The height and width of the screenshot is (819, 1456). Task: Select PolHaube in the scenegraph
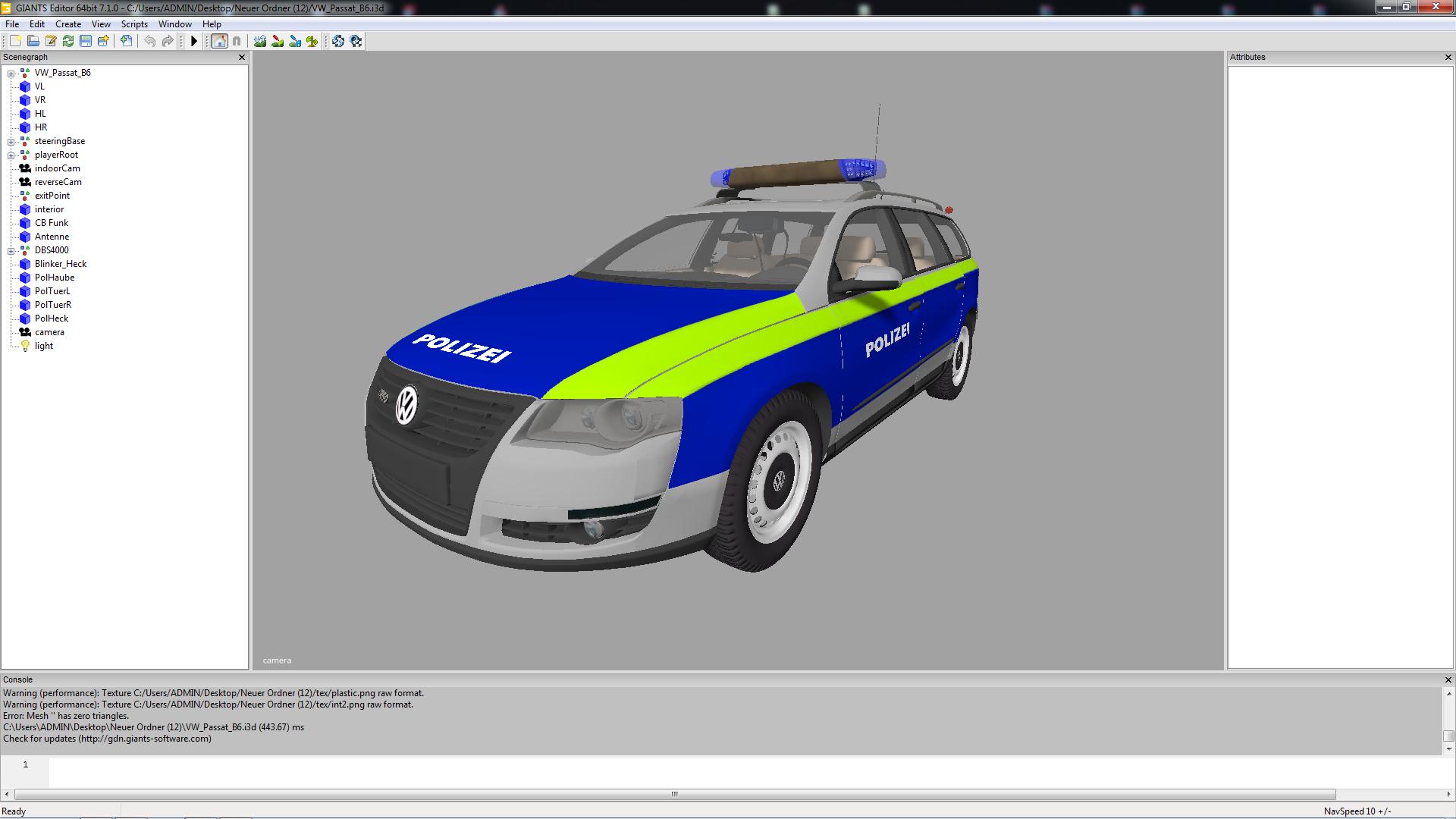point(55,278)
